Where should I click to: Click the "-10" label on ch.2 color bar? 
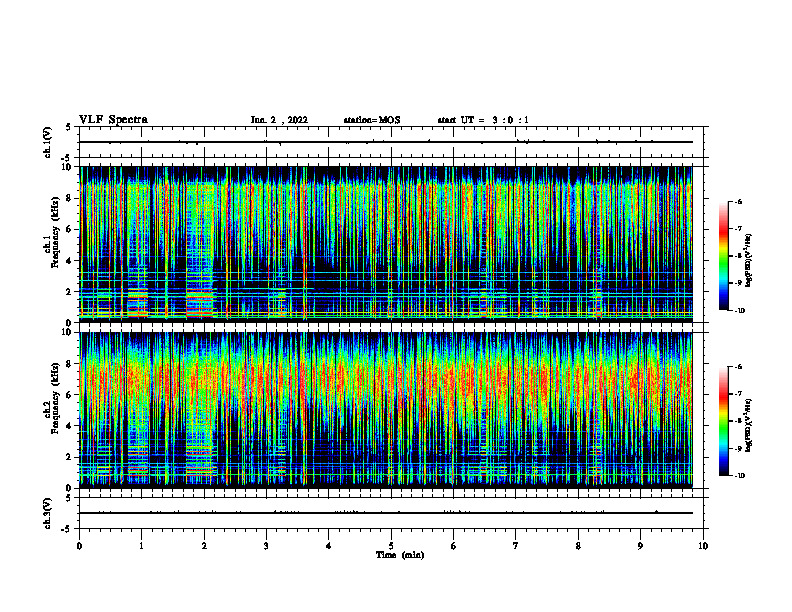tap(739, 476)
